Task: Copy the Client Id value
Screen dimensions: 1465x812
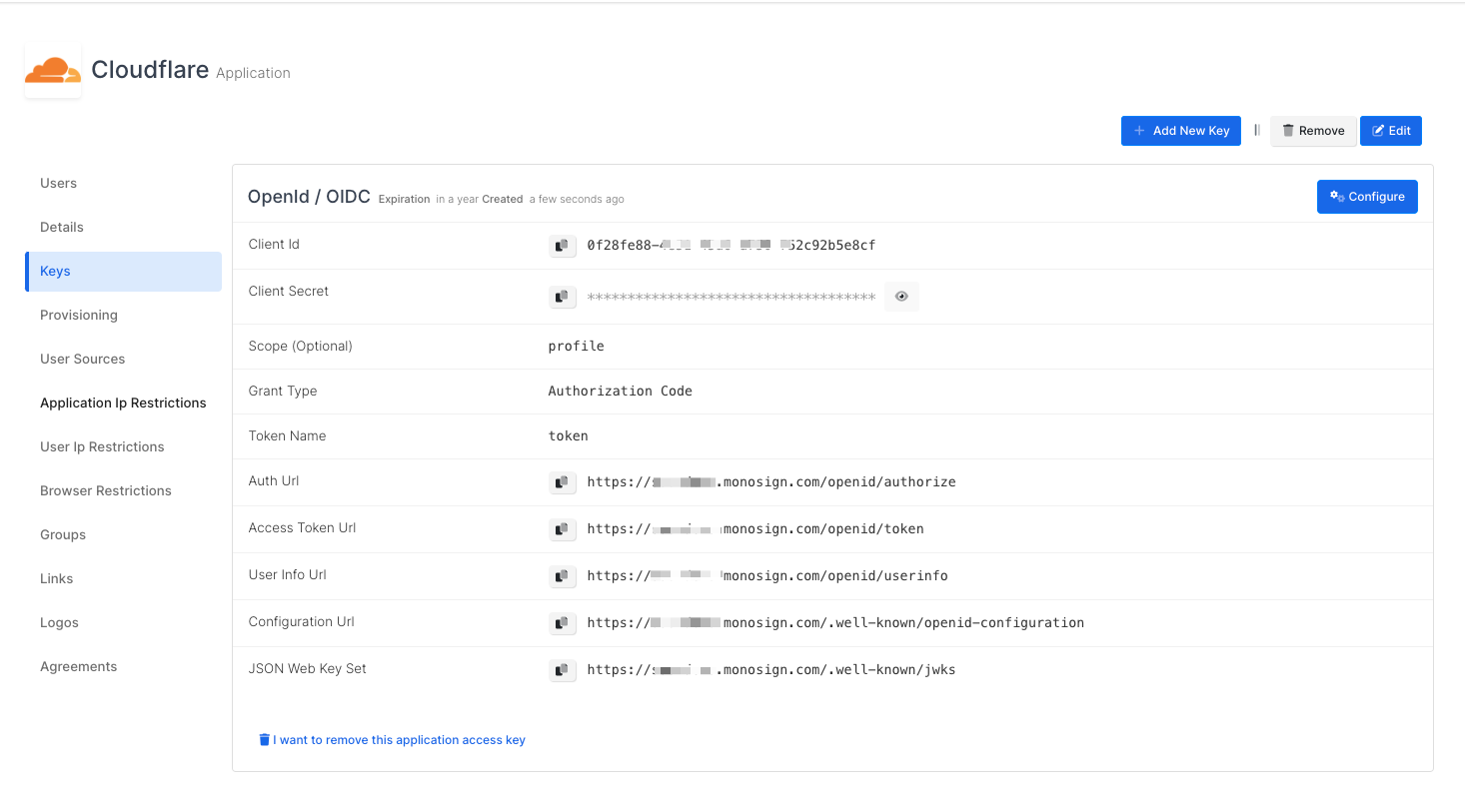Action: [562, 246]
